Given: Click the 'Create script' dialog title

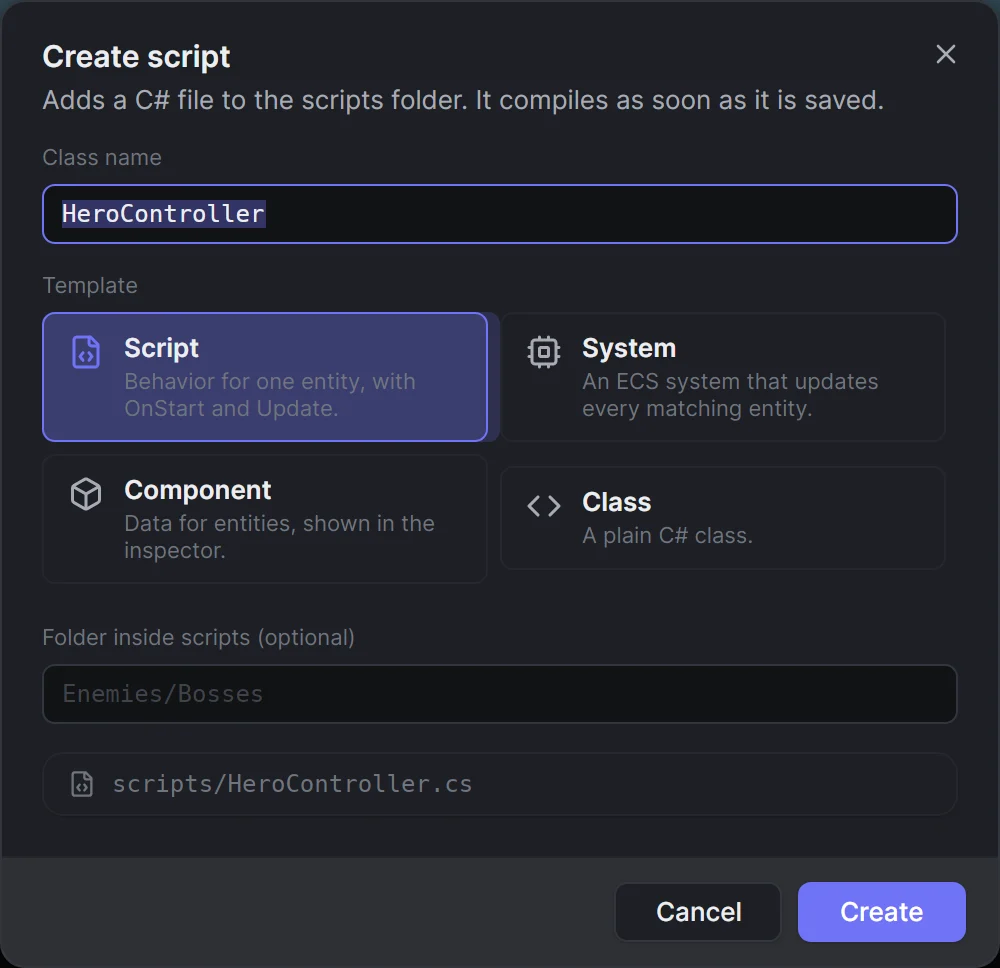Looking at the screenshot, I should (136, 57).
